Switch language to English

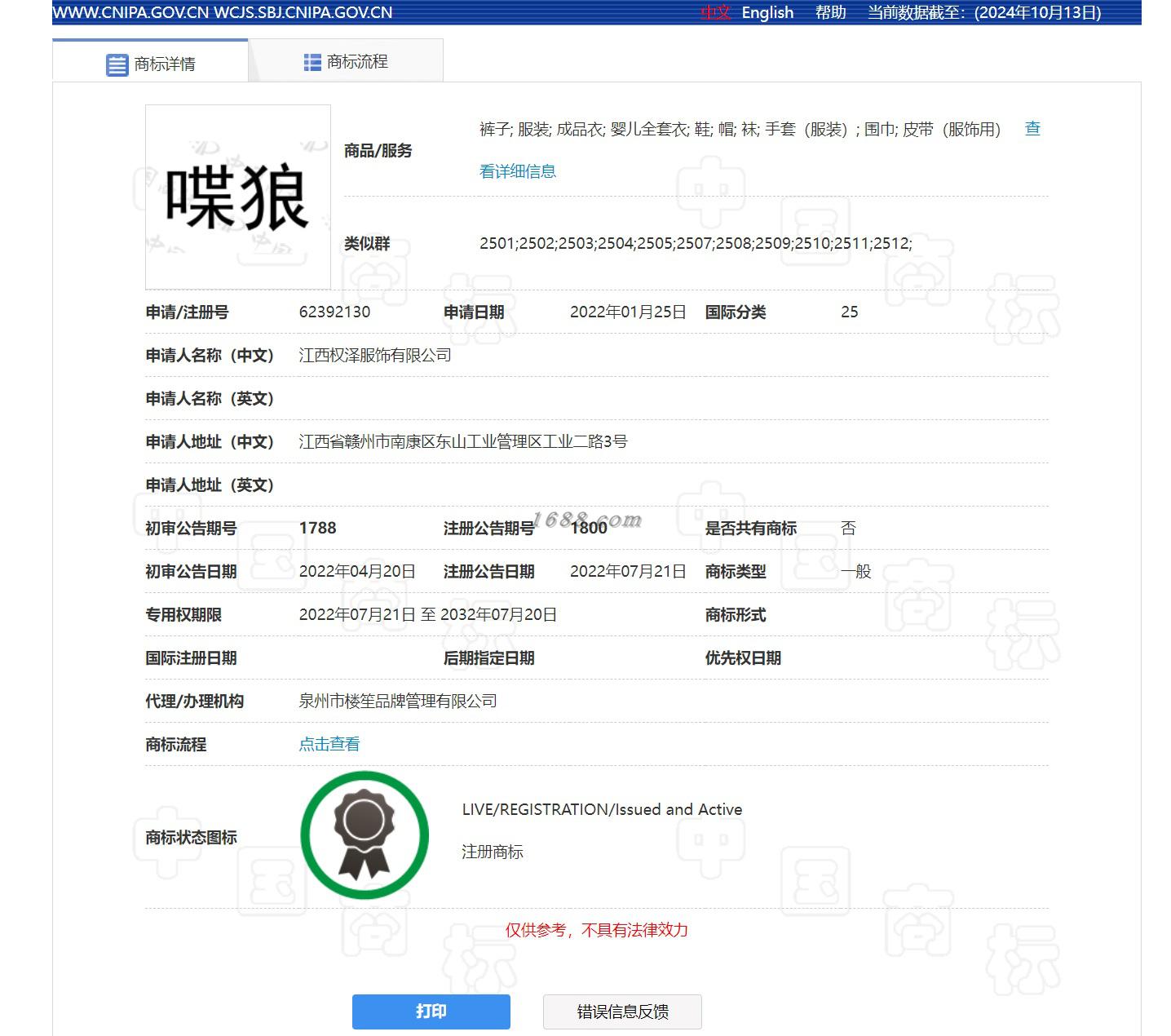tap(767, 12)
